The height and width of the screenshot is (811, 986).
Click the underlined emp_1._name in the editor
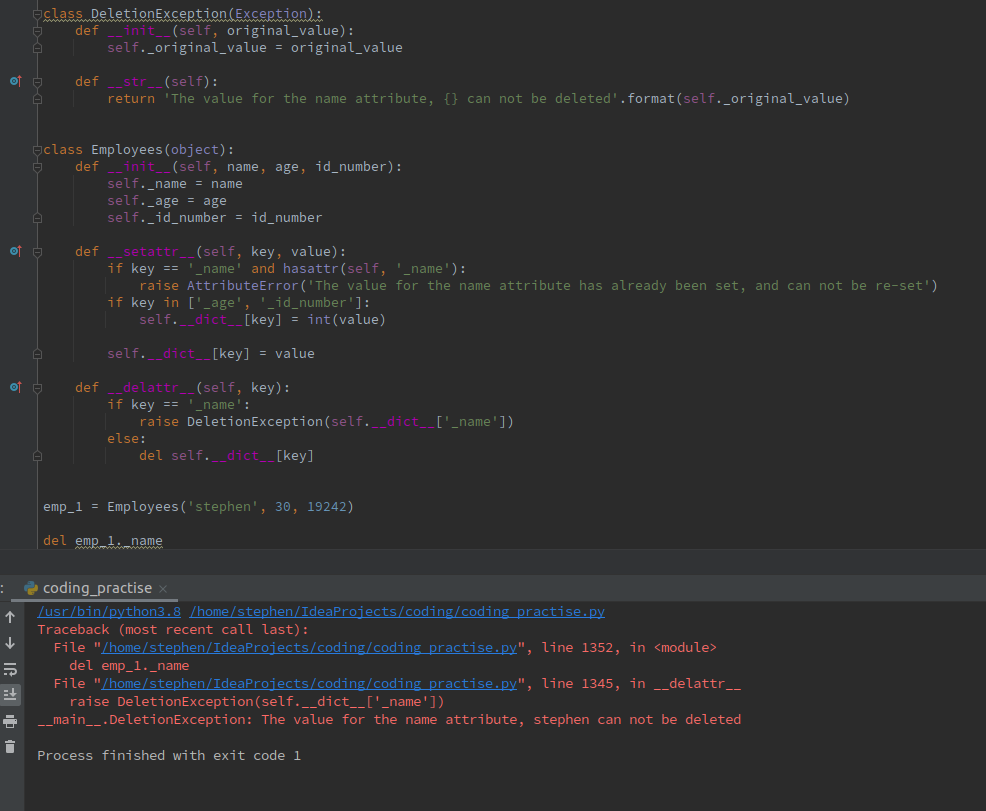[118, 540]
